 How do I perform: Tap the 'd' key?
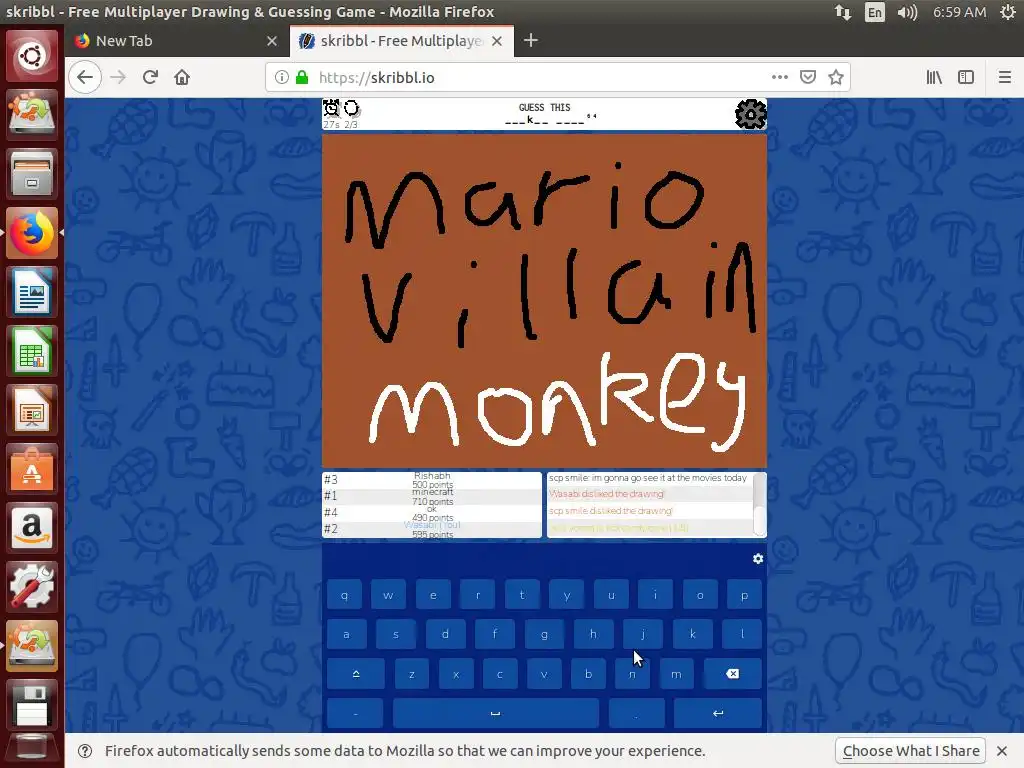pos(445,634)
